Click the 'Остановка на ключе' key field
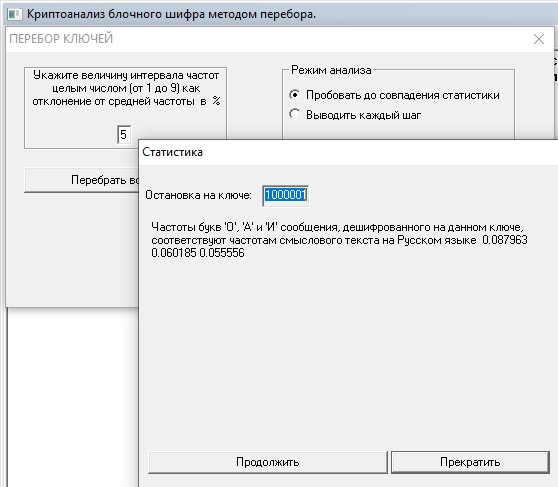Viewport: 558px width, 487px height. click(285, 195)
